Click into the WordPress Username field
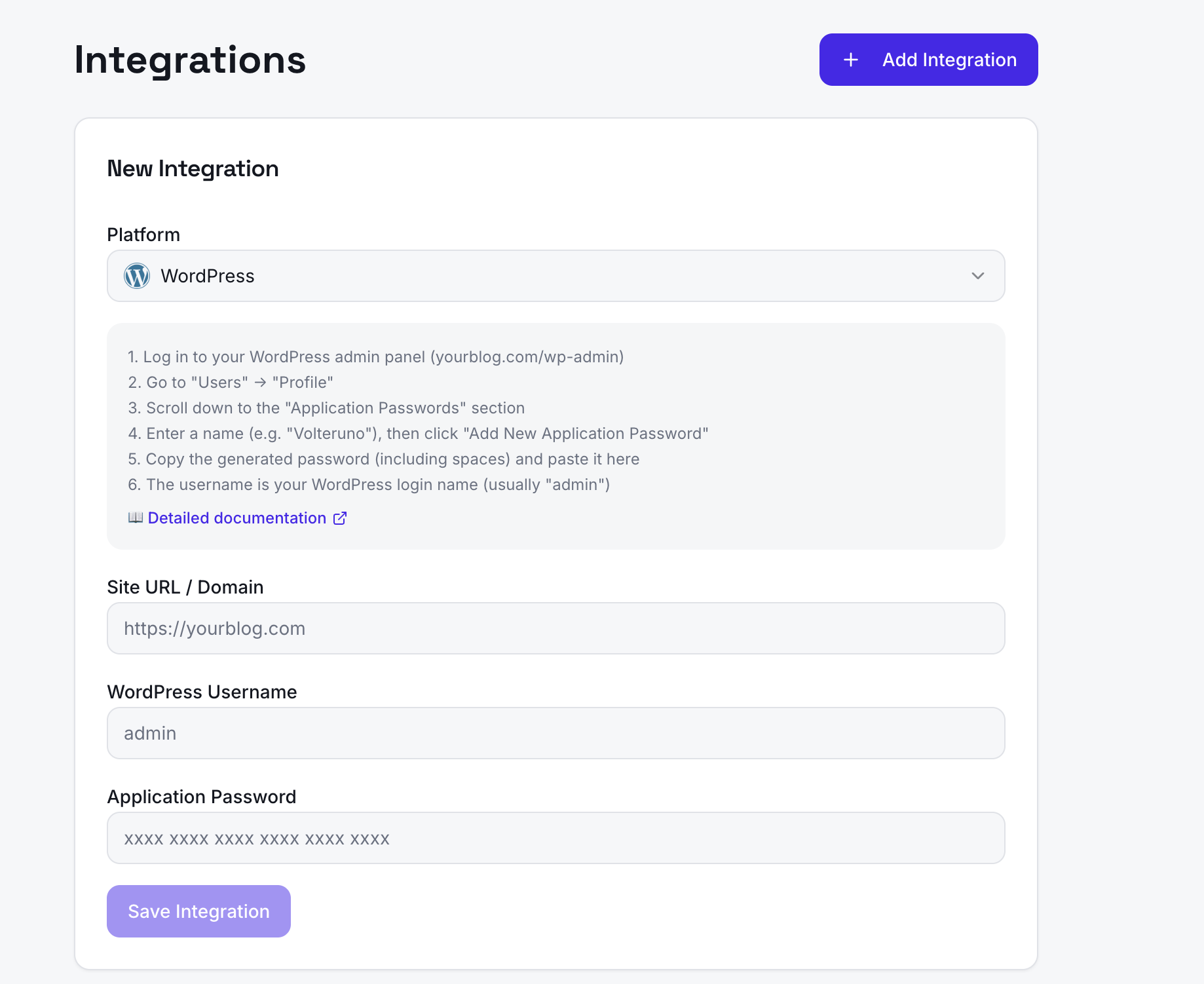1204x984 pixels. tap(555, 733)
